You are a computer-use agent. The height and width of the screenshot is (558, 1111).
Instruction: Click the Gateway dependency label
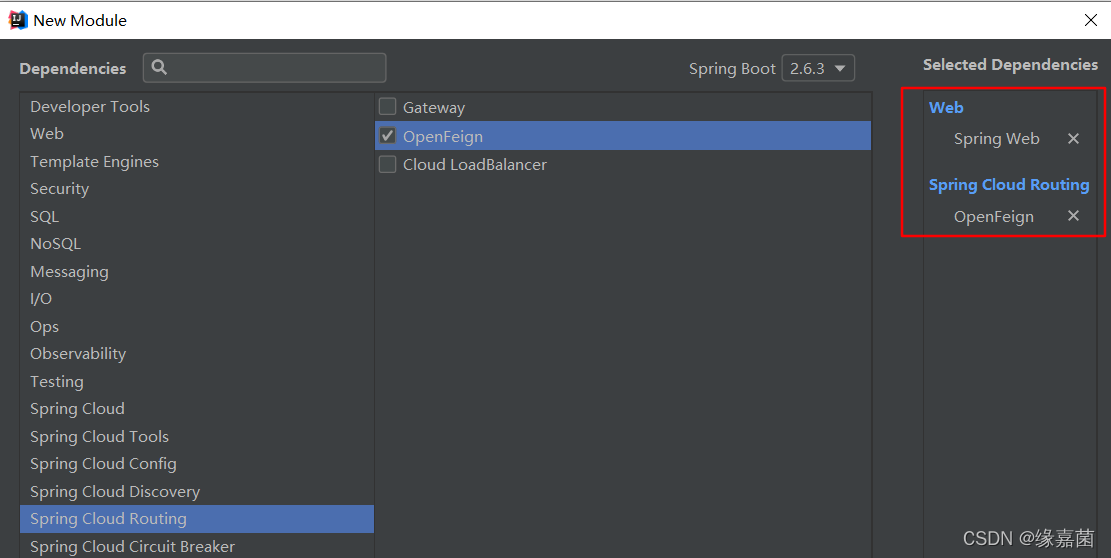(434, 108)
